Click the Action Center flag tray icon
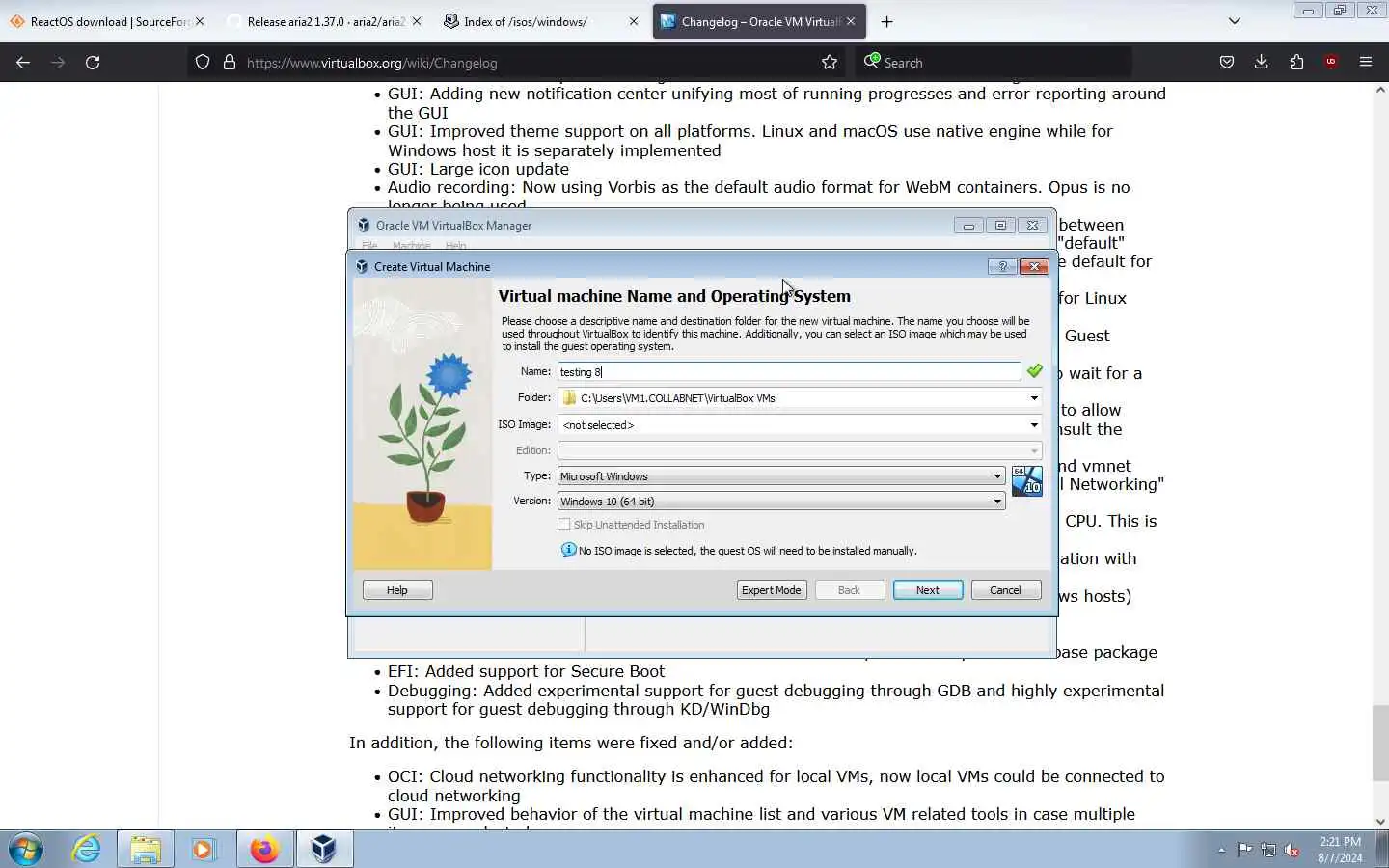This screenshot has height=868, width=1389. pos(1244,850)
